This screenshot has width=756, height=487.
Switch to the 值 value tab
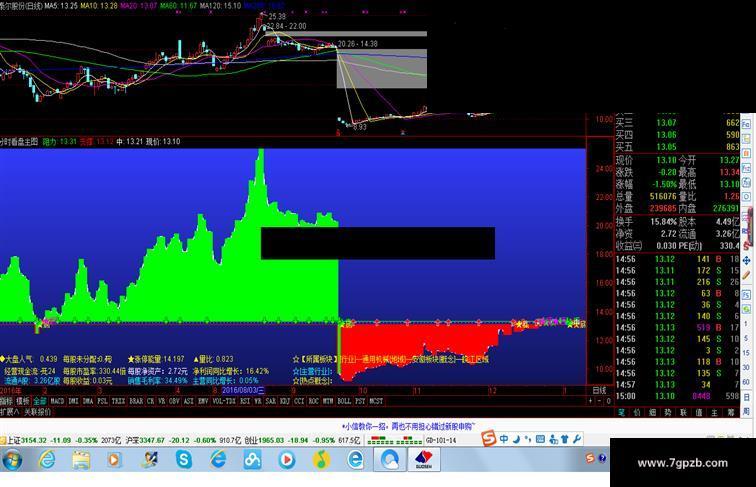pos(699,413)
